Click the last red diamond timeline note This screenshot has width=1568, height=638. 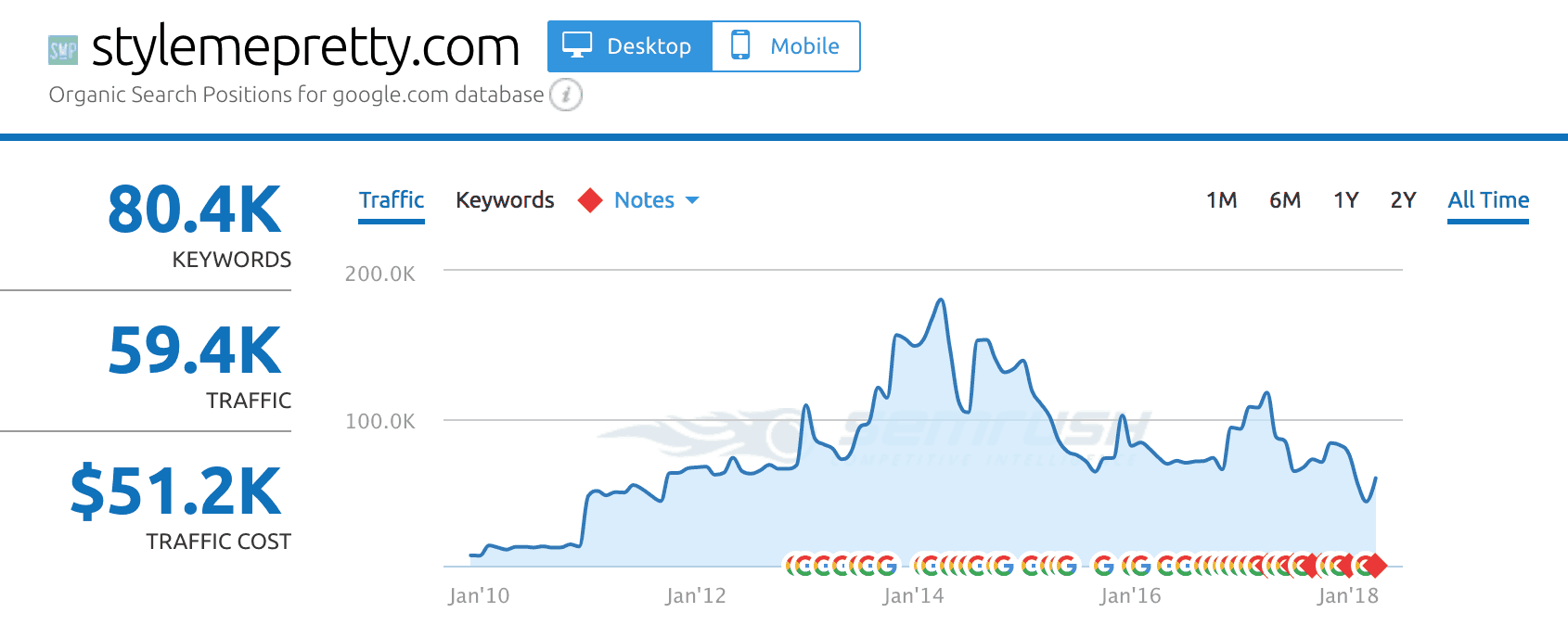[1375, 565]
